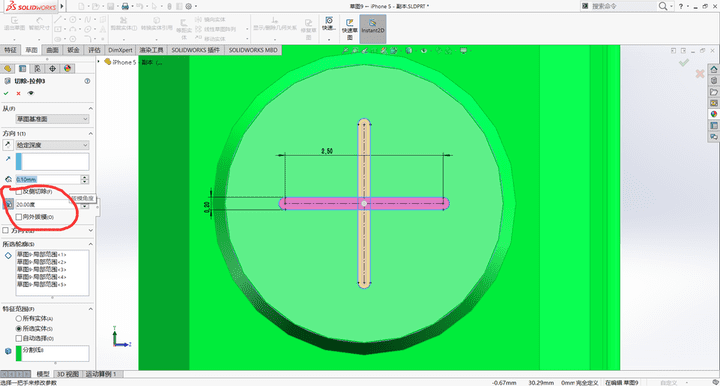The width and height of the screenshot is (720, 386).
Task: Open the DisplayManager color ball tab
Action: pos(68,68)
